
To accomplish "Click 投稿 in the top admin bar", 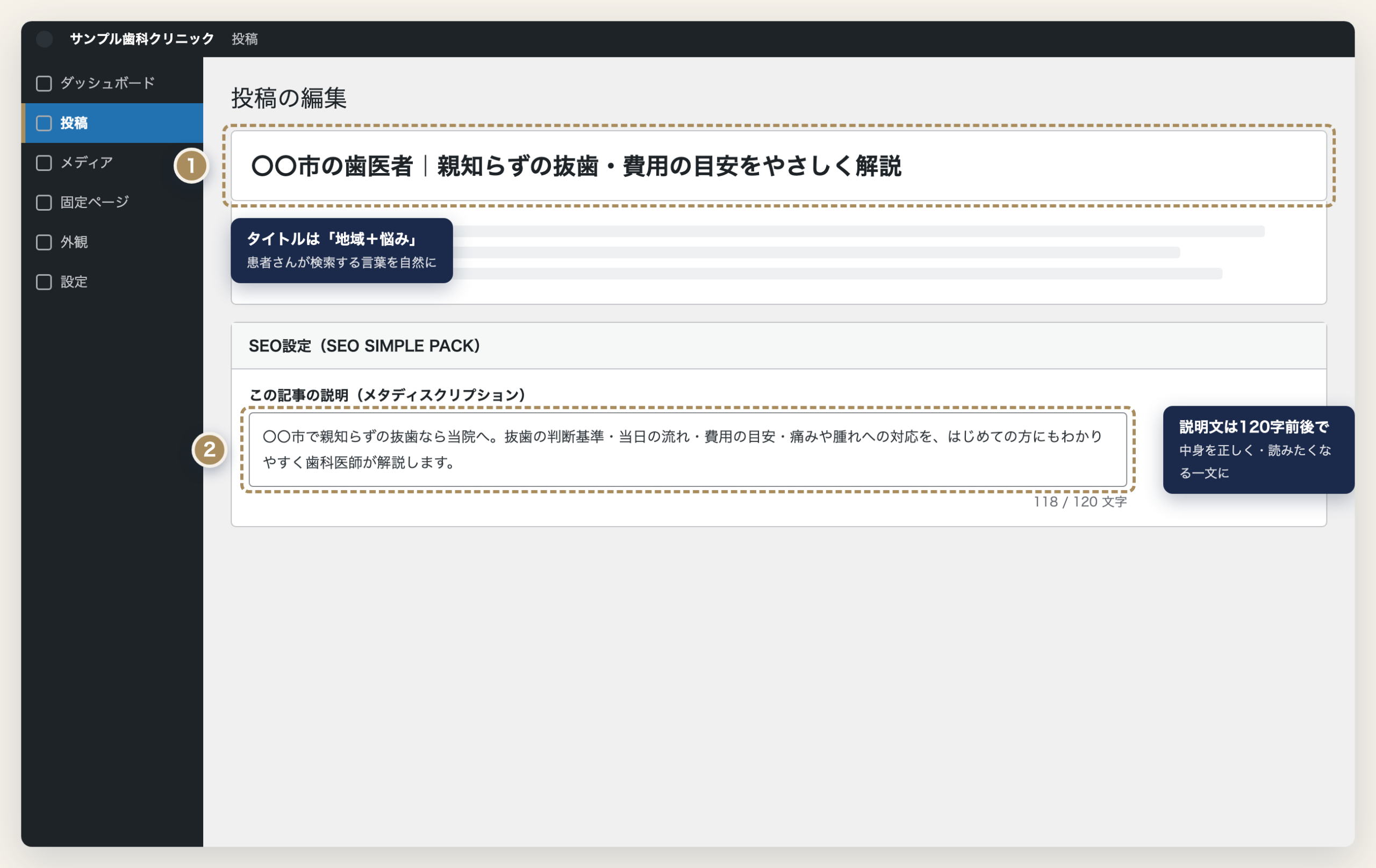I will coord(245,39).
